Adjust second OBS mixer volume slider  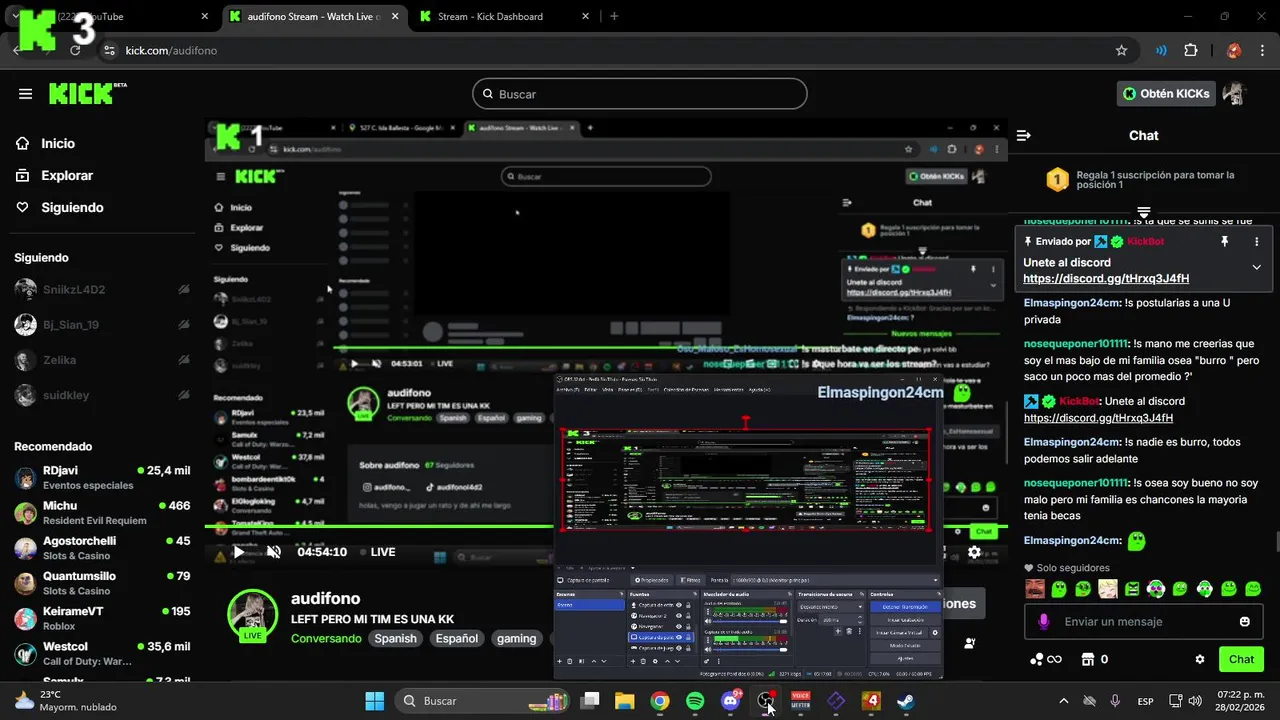point(750,650)
